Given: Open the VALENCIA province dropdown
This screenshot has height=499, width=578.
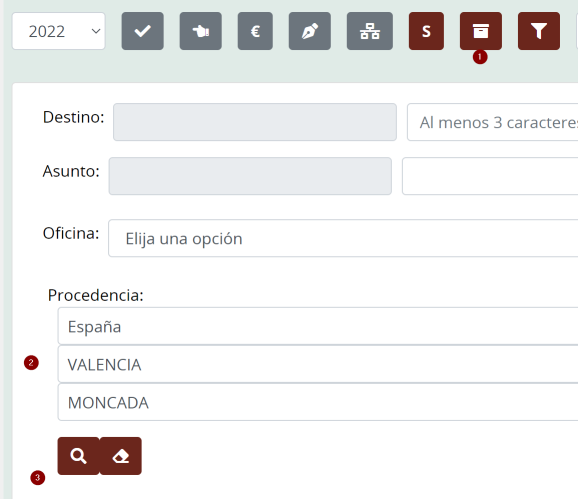Looking at the screenshot, I should tap(318, 364).
